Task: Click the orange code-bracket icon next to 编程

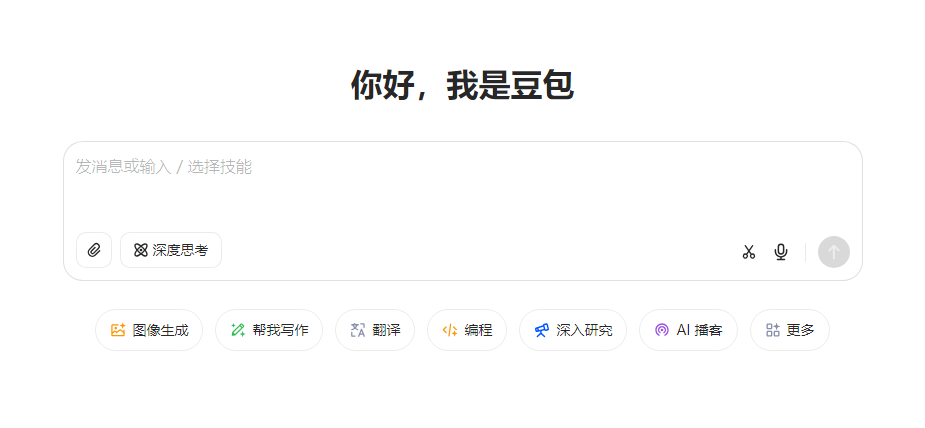Action: coord(450,330)
